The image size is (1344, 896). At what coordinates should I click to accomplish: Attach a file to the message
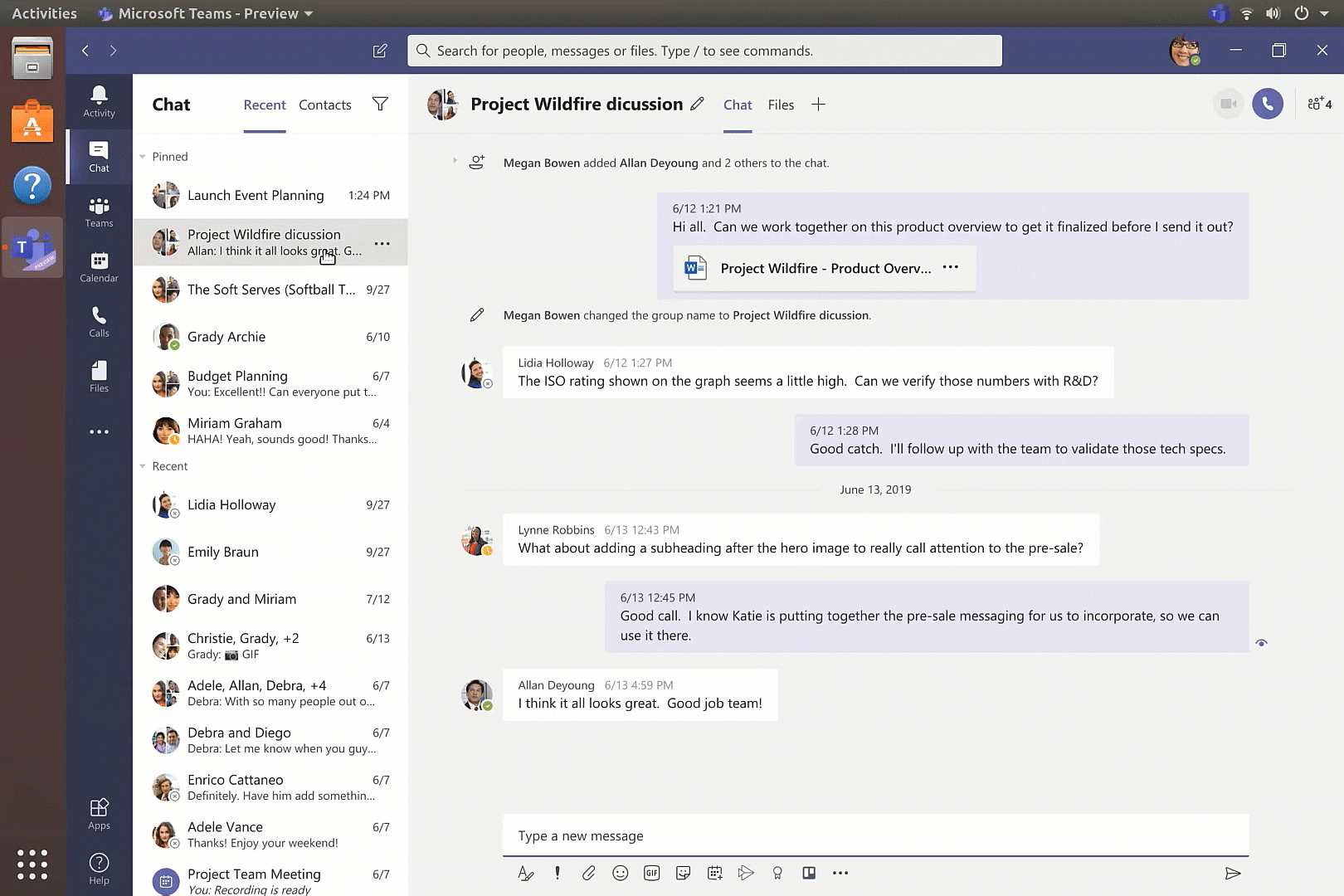coord(588,873)
